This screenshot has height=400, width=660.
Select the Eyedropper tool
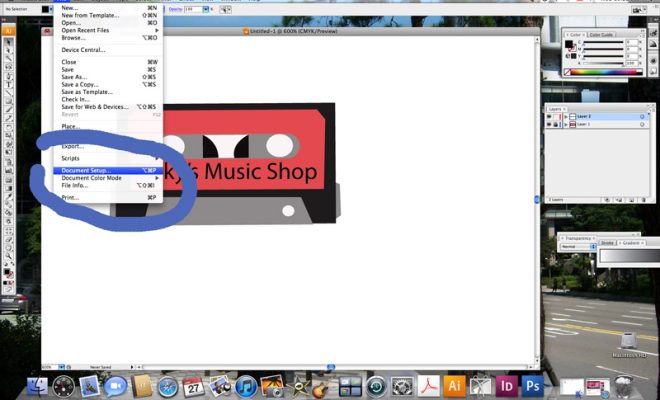[8, 197]
